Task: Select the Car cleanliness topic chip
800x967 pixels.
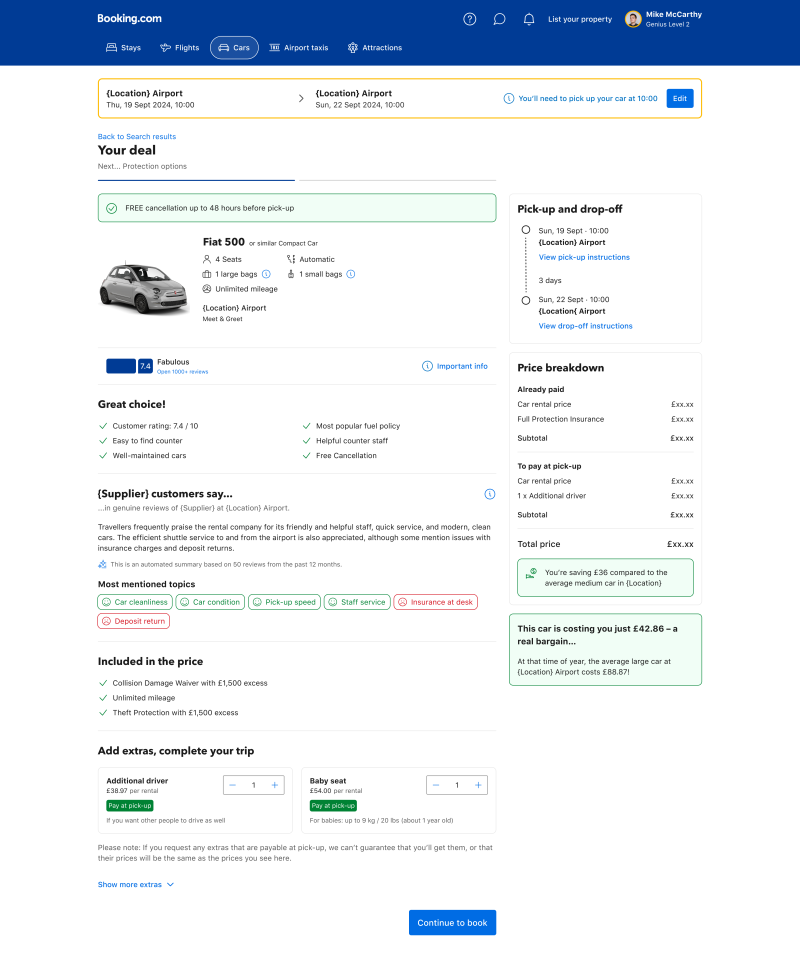Action: tap(134, 602)
